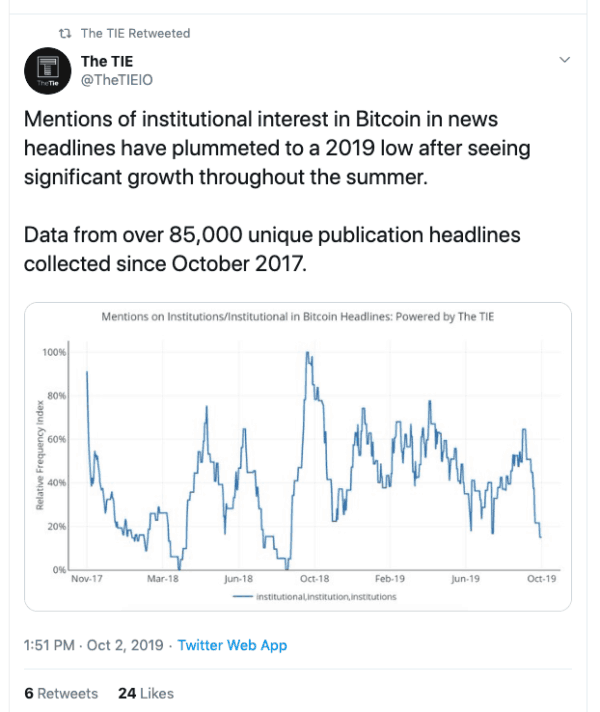View the "24 Likes" list

tap(145, 693)
